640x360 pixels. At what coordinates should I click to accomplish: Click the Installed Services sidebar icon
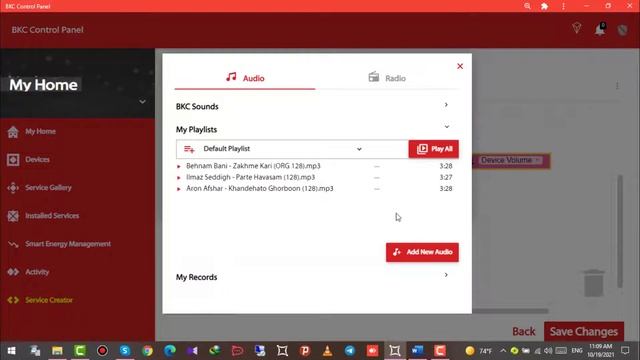(x=13, y=216)
